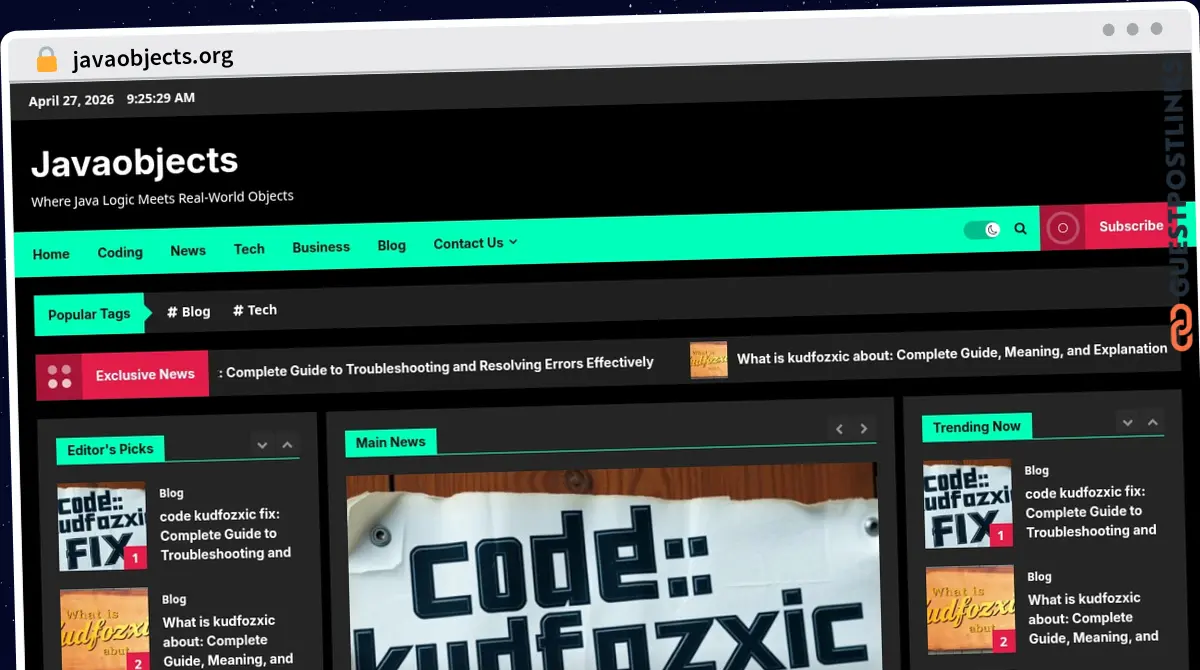Go to next Main News slide
This screenshot has width=1200, height=670.
coord(864,429)
